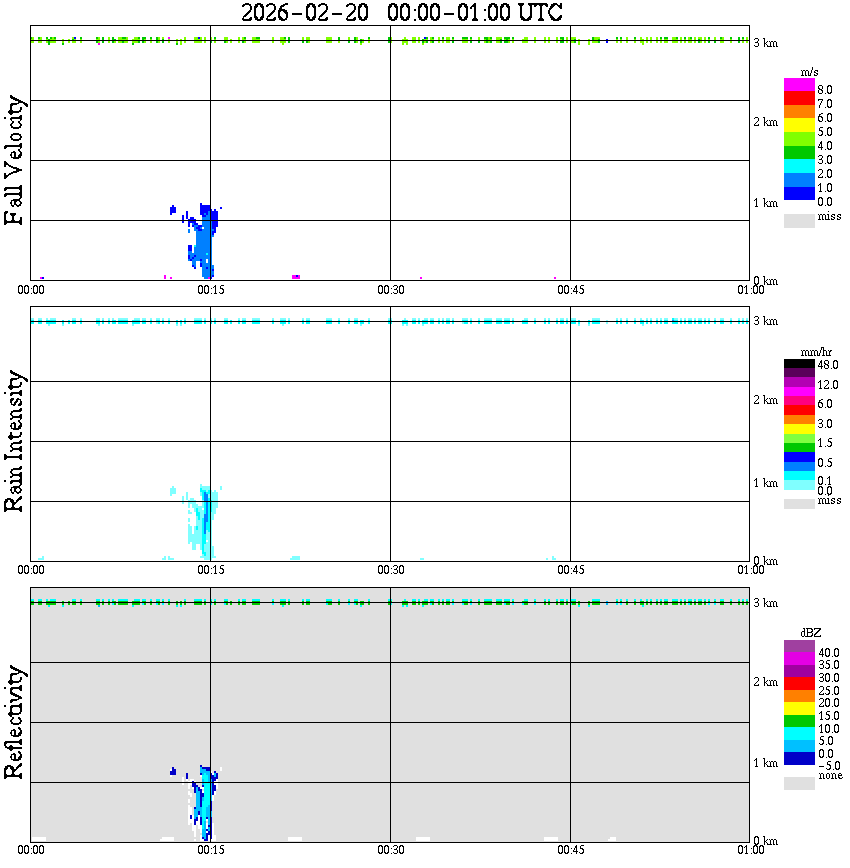This screenshot has width=850, height=868.
Task: Click the gray 'none' swatch of the dBZ legend
Action: tap(799, 783)
